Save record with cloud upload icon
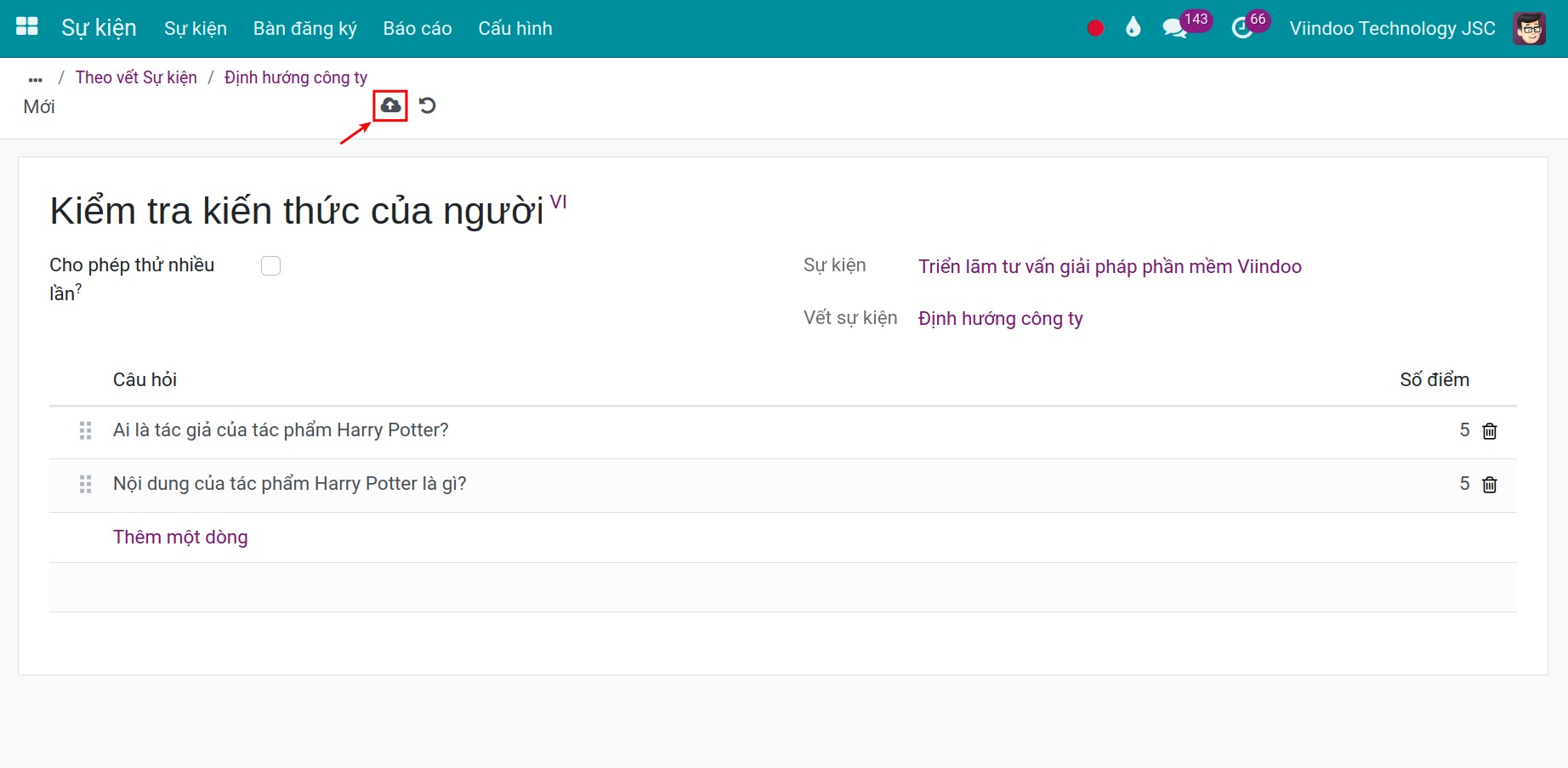The image size is (1568, 768). click(390, 105)
